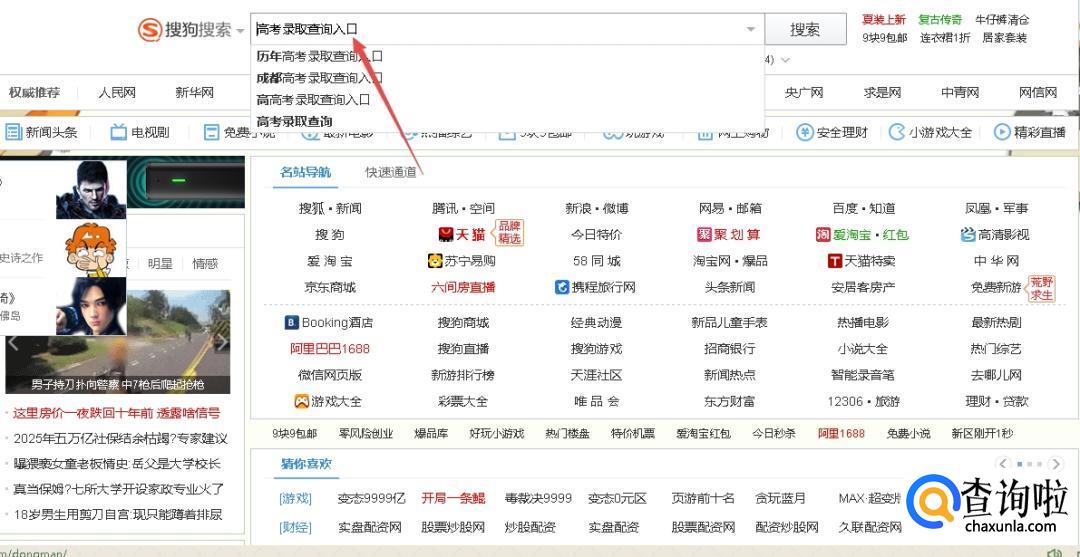The image size is (1080, 557).
Task: Open the 新浪·微博 link
Action: pyautogui.click(x=596, y=209)
